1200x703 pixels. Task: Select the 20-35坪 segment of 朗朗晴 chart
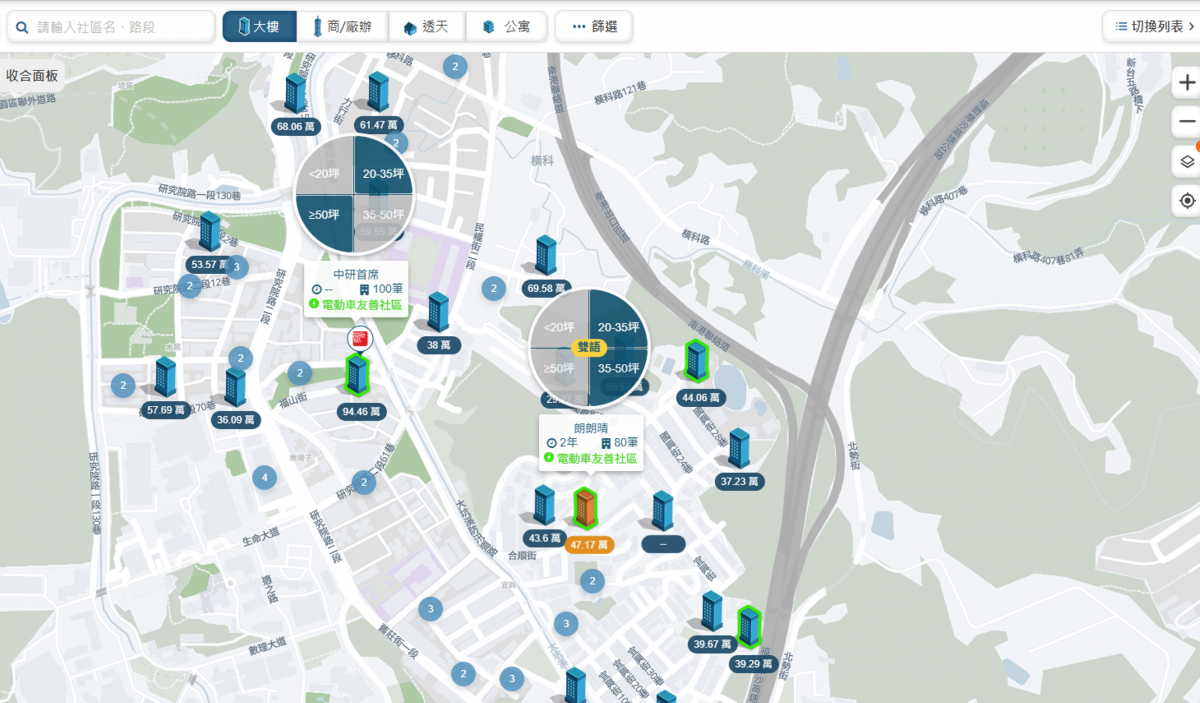[618, 327]
